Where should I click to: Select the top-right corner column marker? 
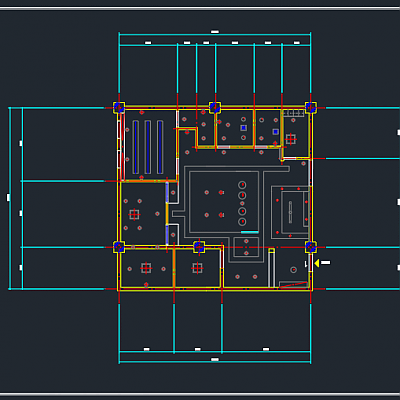[311, 108]
